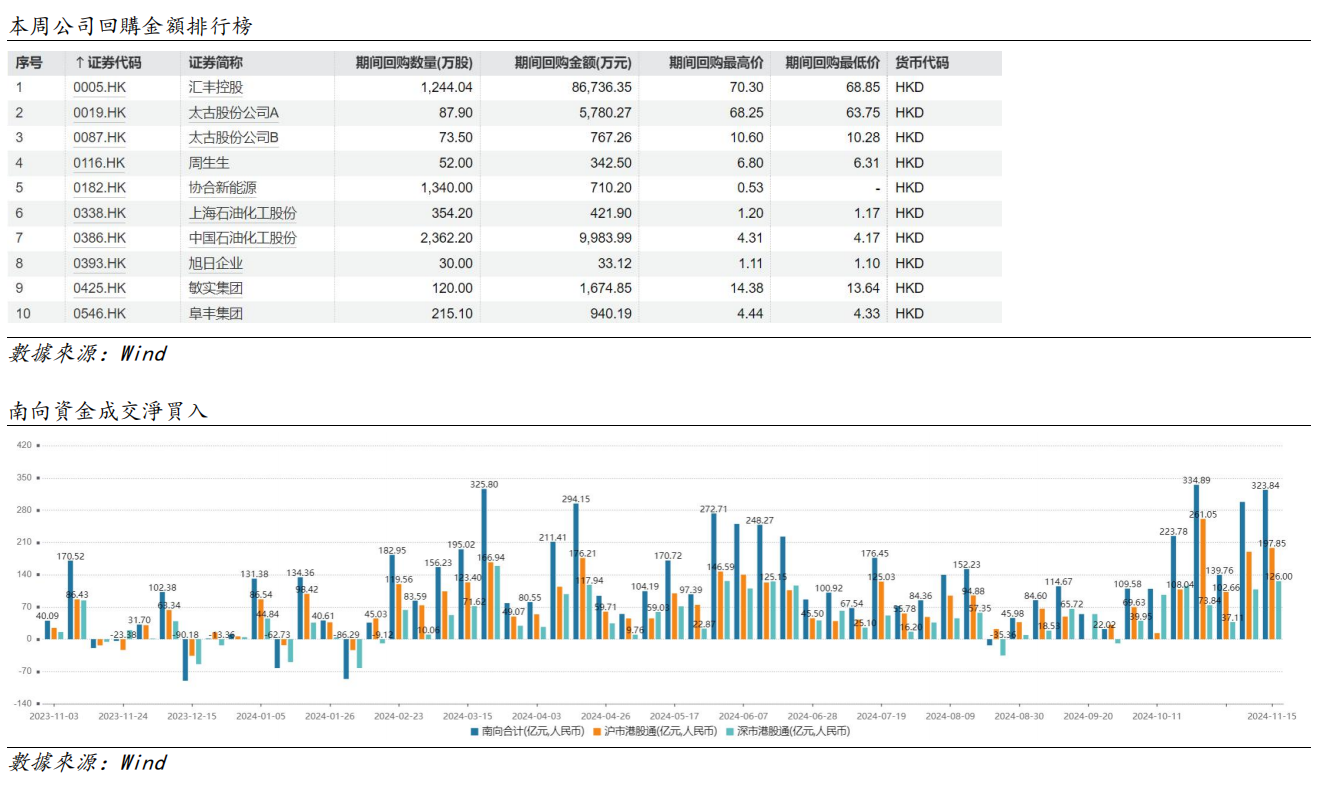Click the highest price value 14.38
Screen dimensions: 1318x789
(x=747, y=289)
